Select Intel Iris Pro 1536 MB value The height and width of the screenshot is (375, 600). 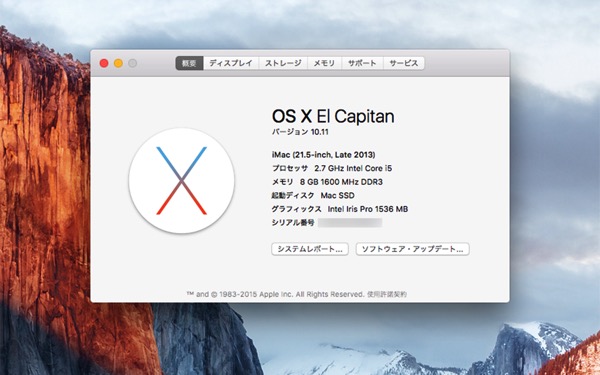[368, 209]
